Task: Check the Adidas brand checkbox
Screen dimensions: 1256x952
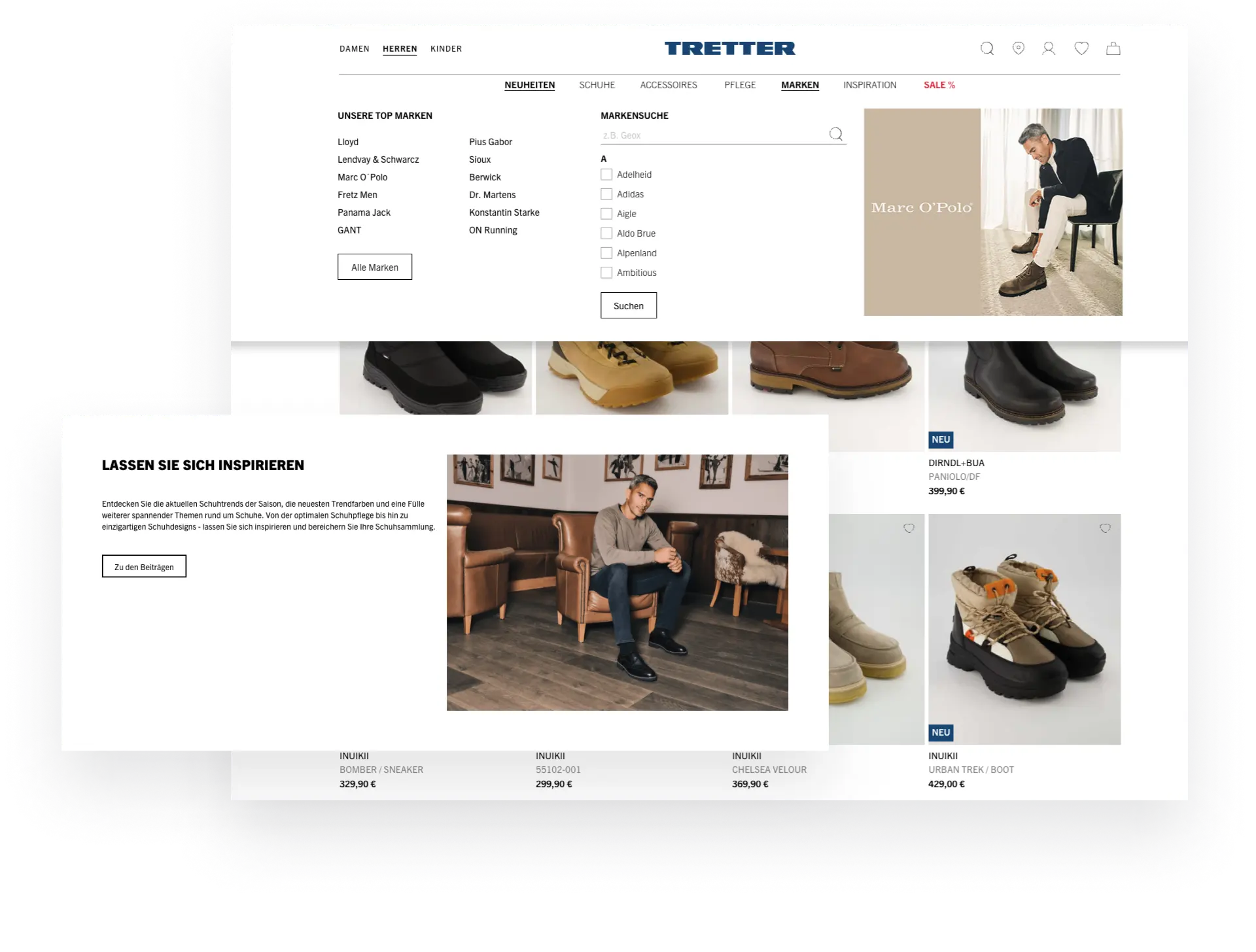Action: [606, 194]
